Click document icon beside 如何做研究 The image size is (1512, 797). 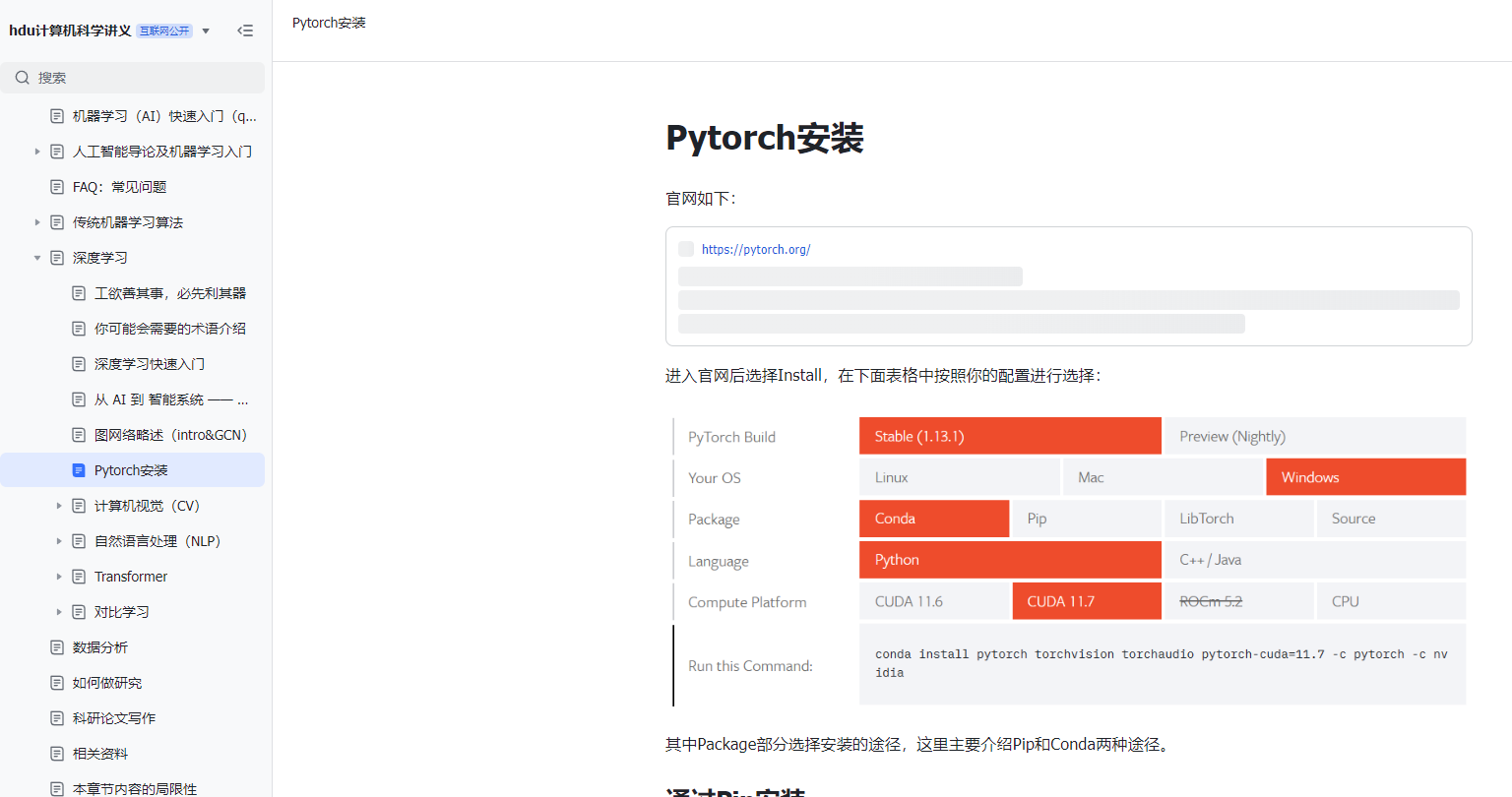coord(57,683)
